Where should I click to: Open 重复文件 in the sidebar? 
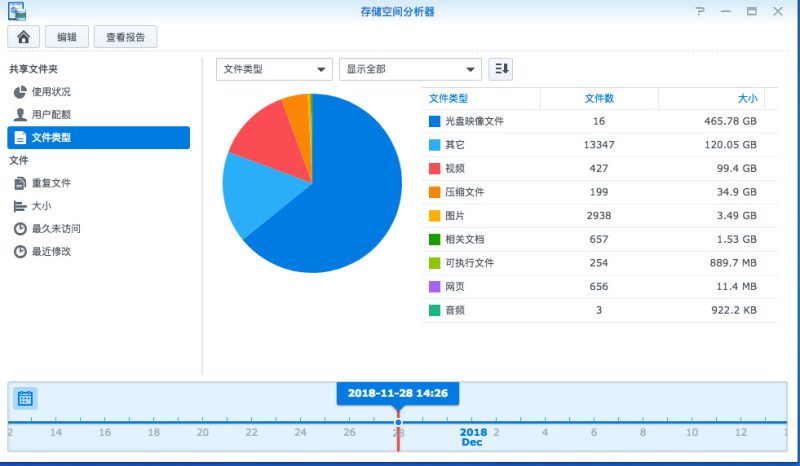98,183
